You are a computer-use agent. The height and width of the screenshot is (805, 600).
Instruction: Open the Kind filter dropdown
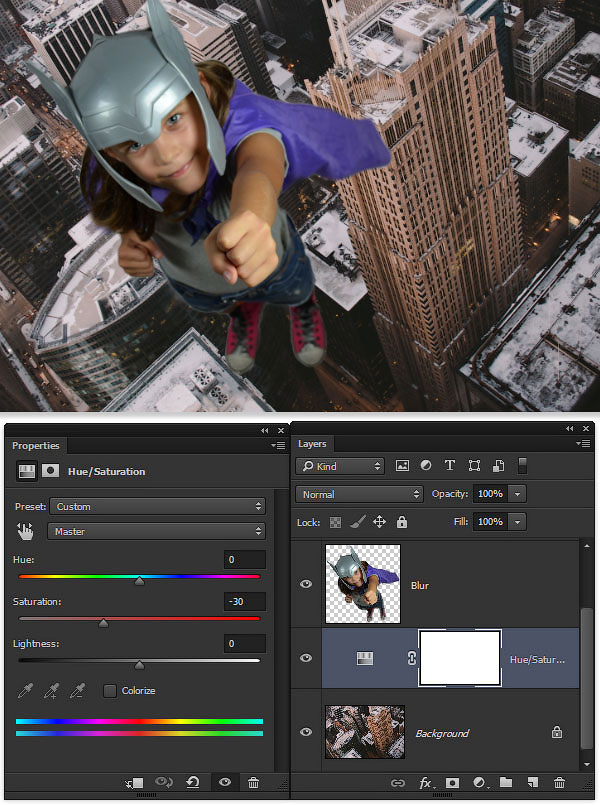(339, 466)
